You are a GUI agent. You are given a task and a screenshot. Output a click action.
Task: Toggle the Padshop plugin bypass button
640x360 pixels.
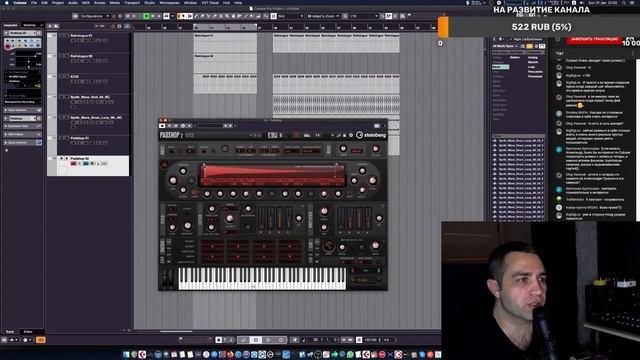pos(162,126)
